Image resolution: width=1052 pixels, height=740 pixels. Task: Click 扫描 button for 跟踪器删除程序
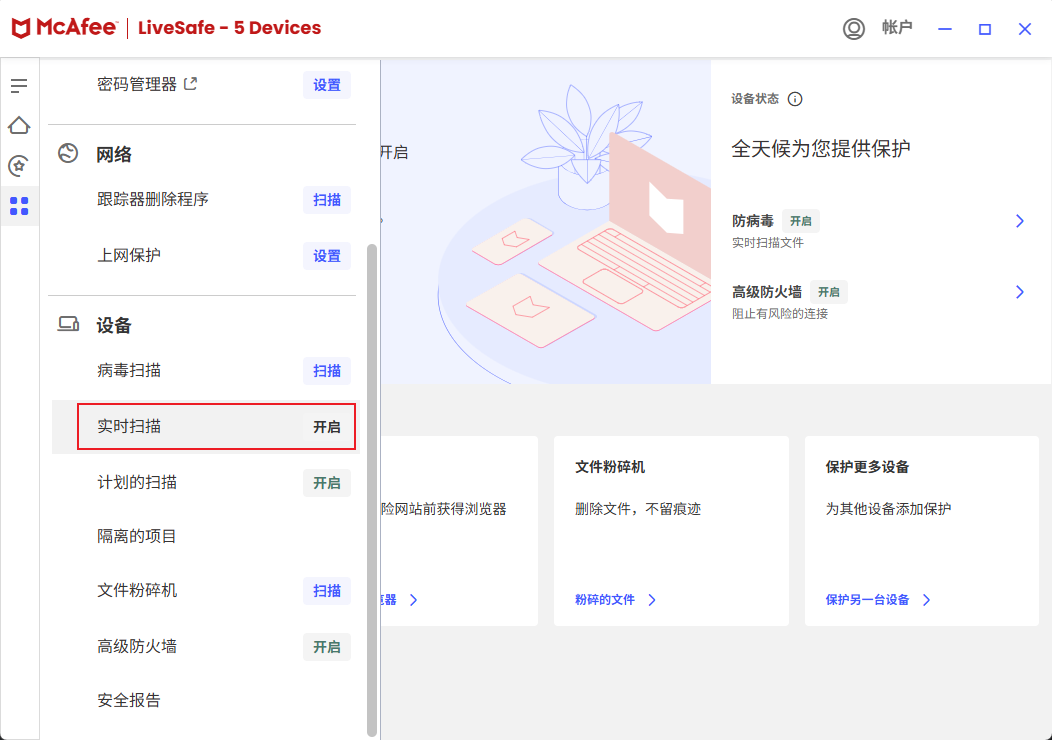[x=327, y=200]
